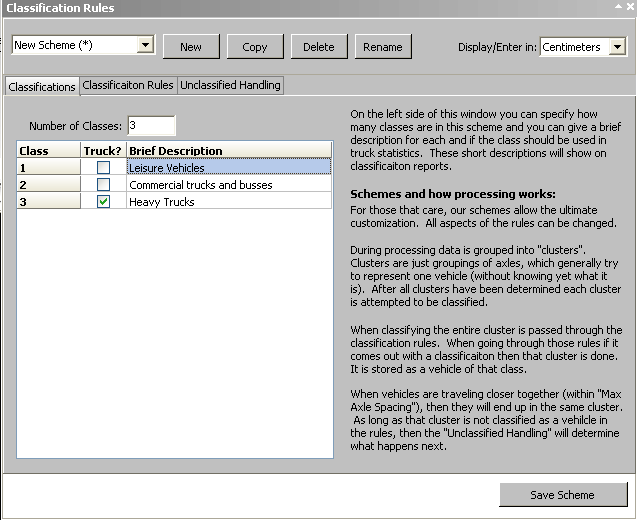Expand the Centimeters units dropdown
Image resolution: width=637 pixels, height=520 pixels.
[x=617, y=47]
